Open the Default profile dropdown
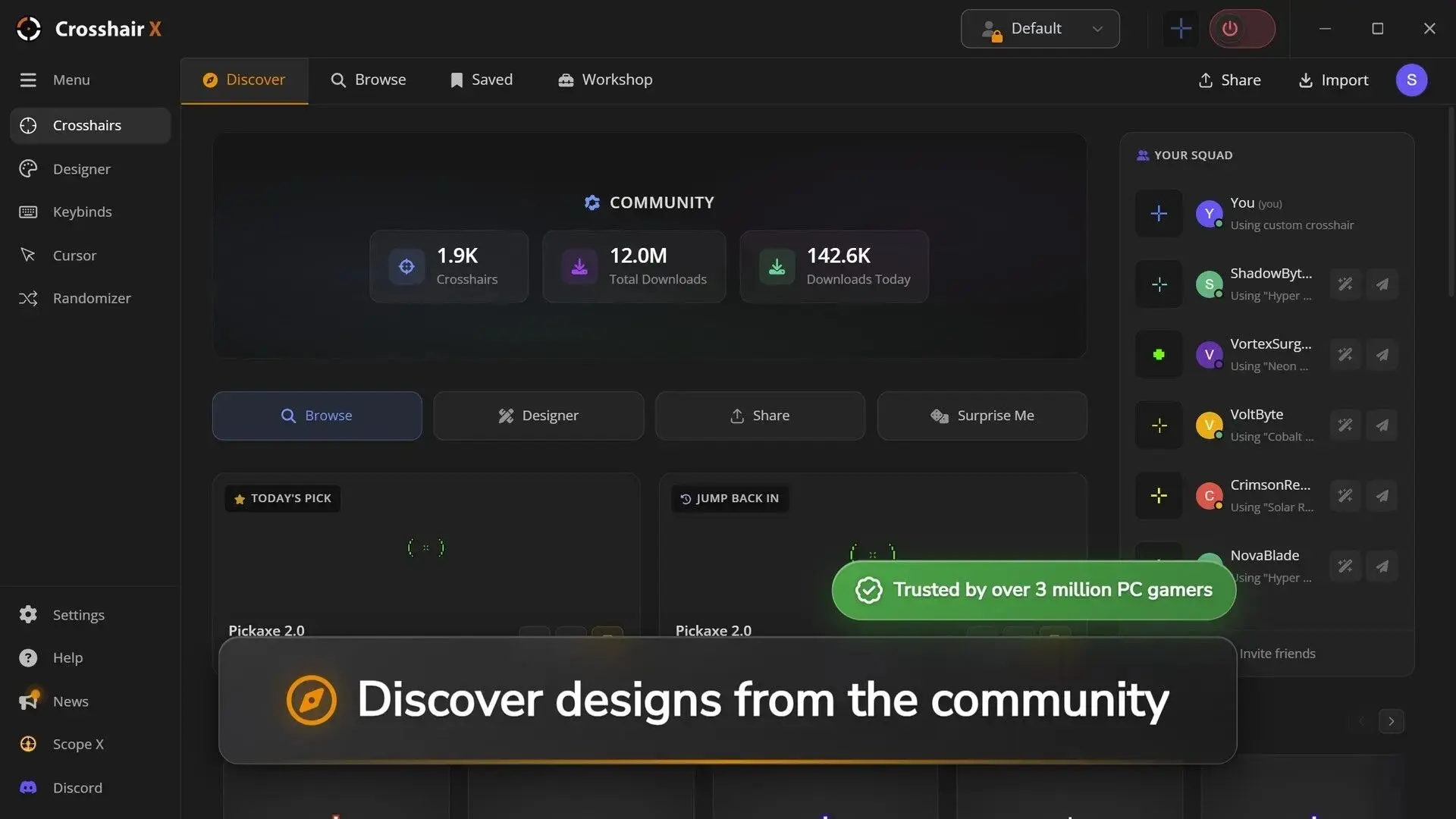Viewport: 1456px width, 819px height. tap(1040, 29)
